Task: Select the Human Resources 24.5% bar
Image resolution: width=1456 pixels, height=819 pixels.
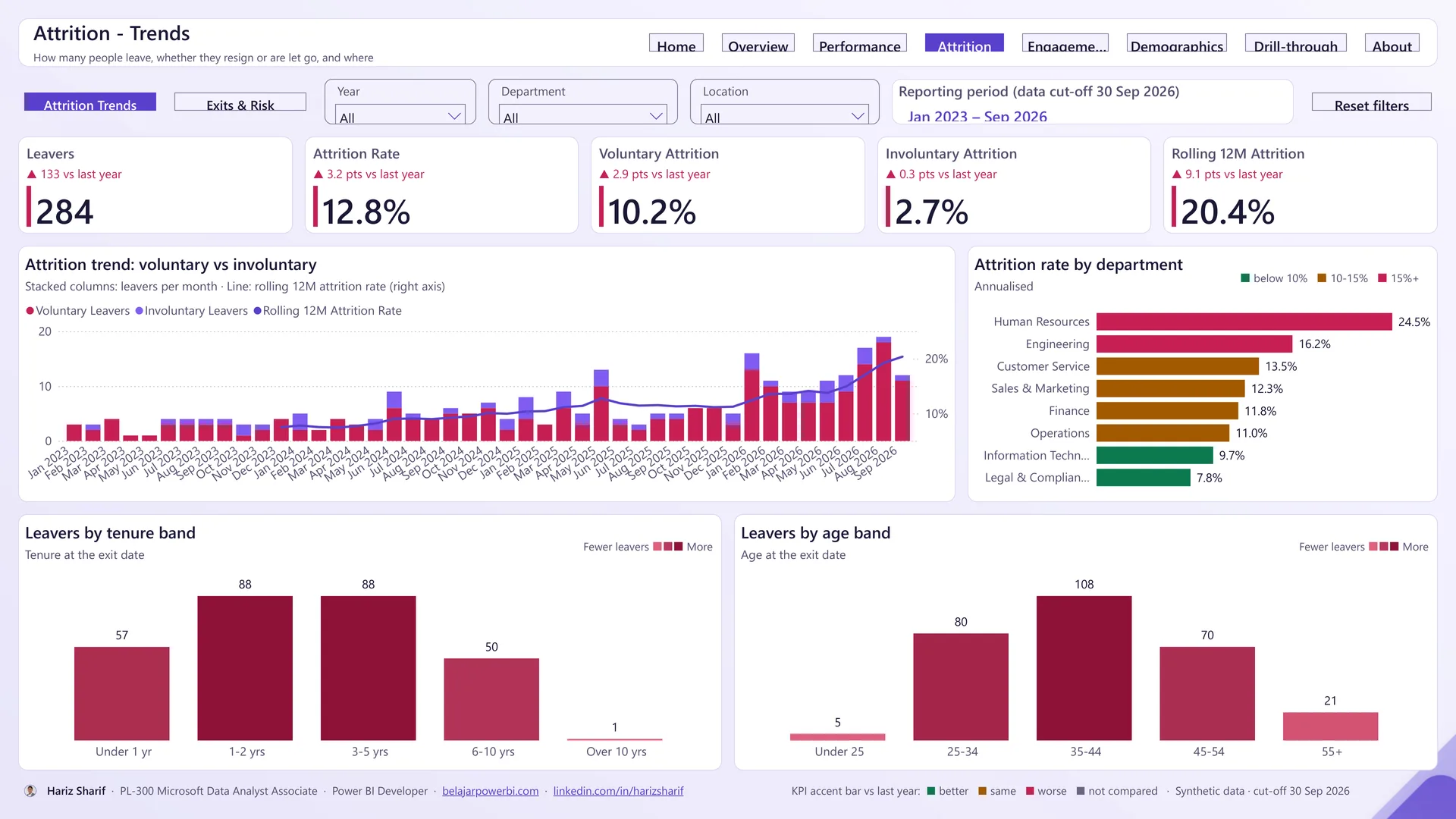Action: [1244, 322]
